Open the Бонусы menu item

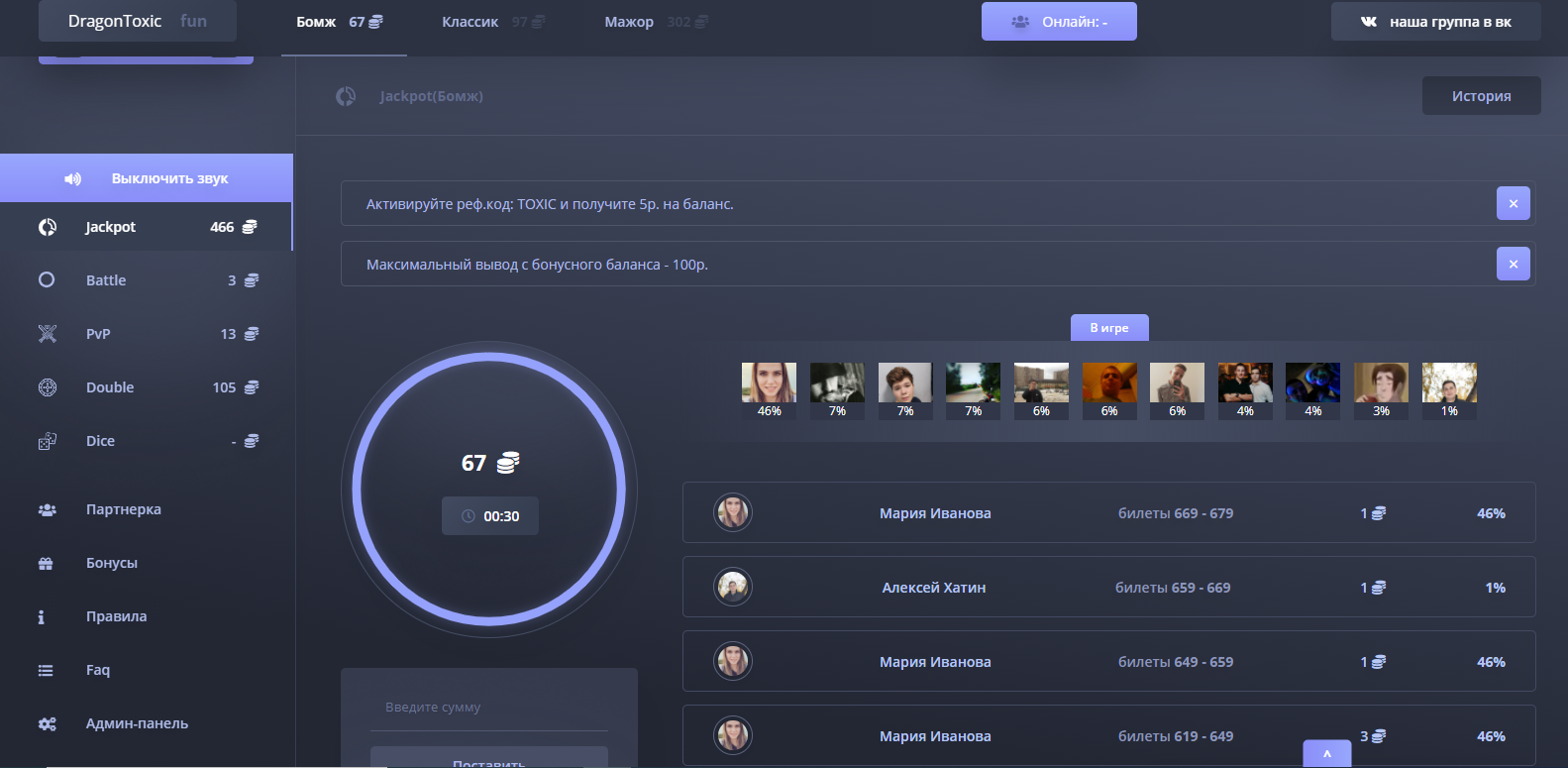147,563
